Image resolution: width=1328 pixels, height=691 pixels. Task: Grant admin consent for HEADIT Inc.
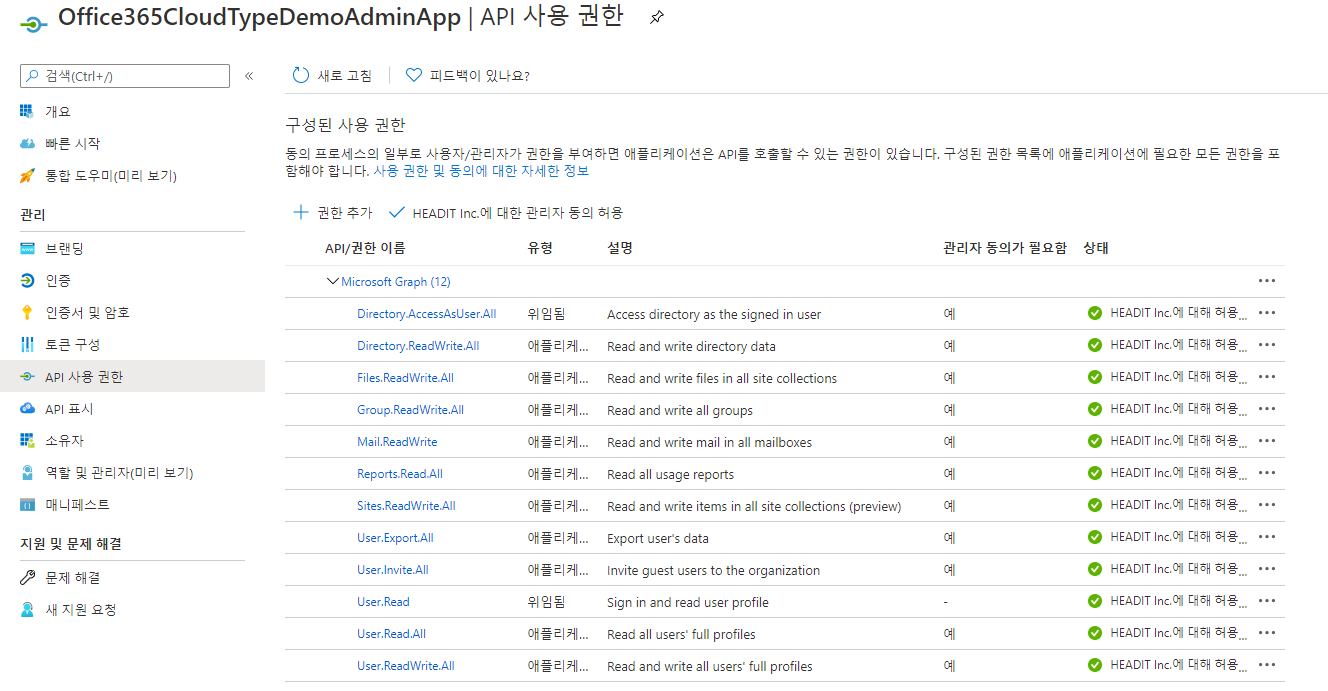(x=506, y=212)
